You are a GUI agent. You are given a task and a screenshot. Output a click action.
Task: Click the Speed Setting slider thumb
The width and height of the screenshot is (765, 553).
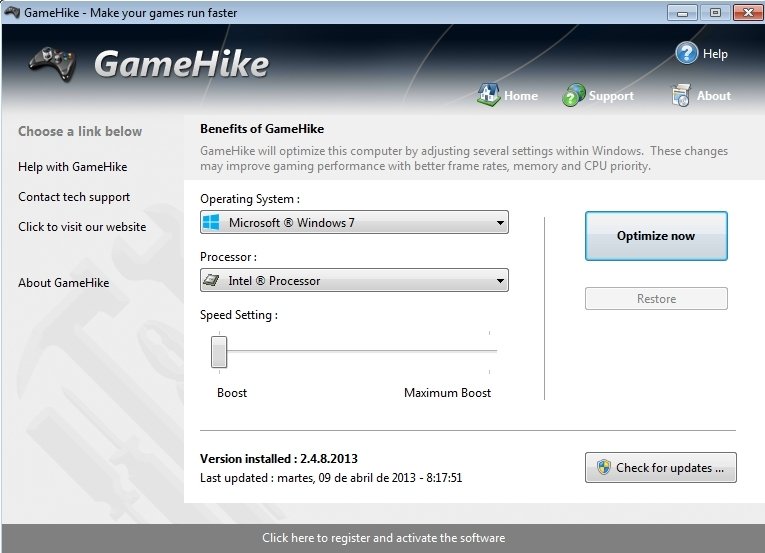click(219, 351)
